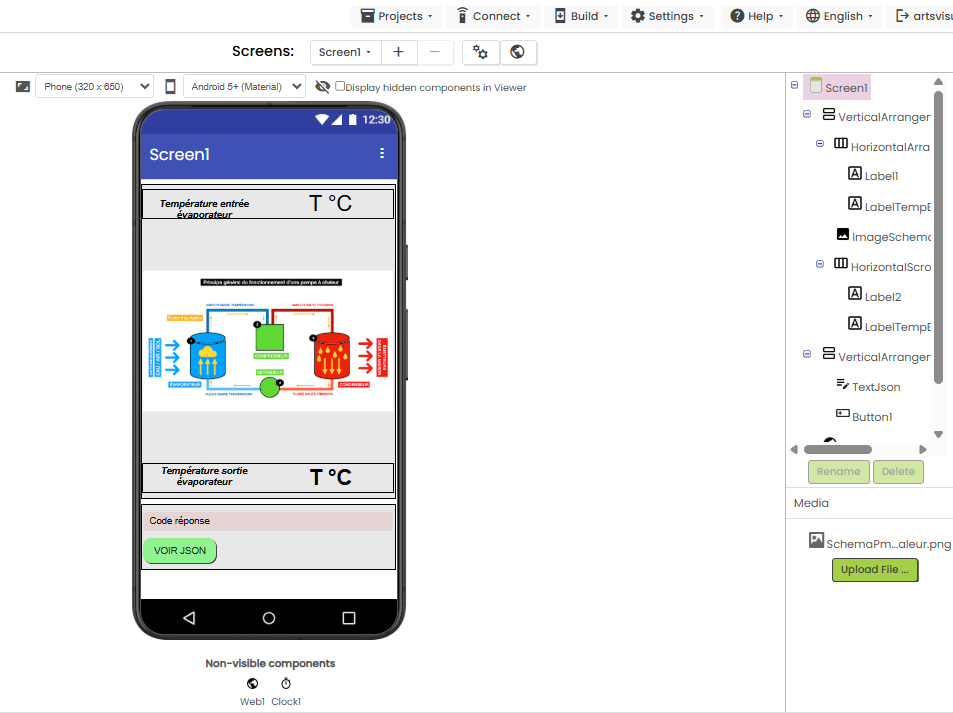Click the VOIR JSON button in preview
The width and height of the screenshot is (953, 713).
[180, 551]
